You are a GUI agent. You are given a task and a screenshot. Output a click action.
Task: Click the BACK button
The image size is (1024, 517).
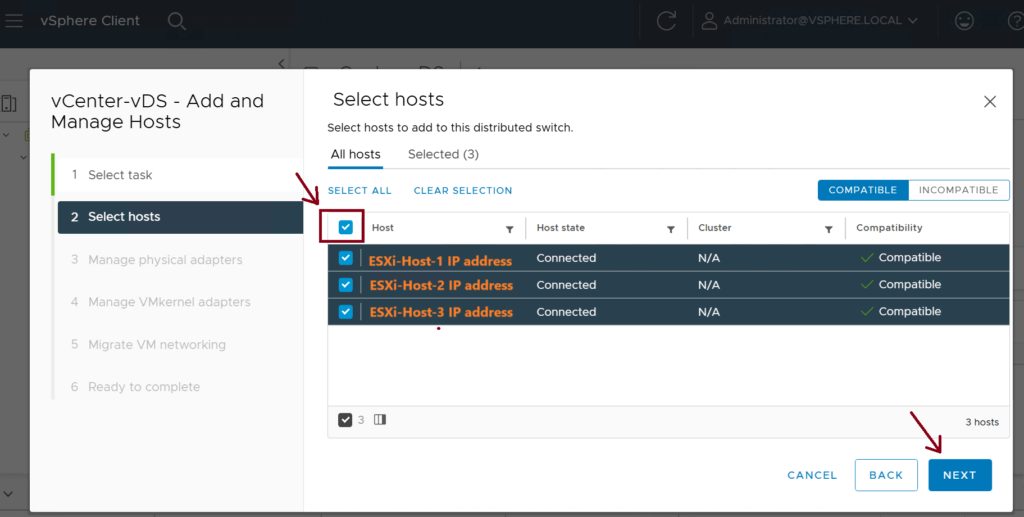[x=886, y=475]
